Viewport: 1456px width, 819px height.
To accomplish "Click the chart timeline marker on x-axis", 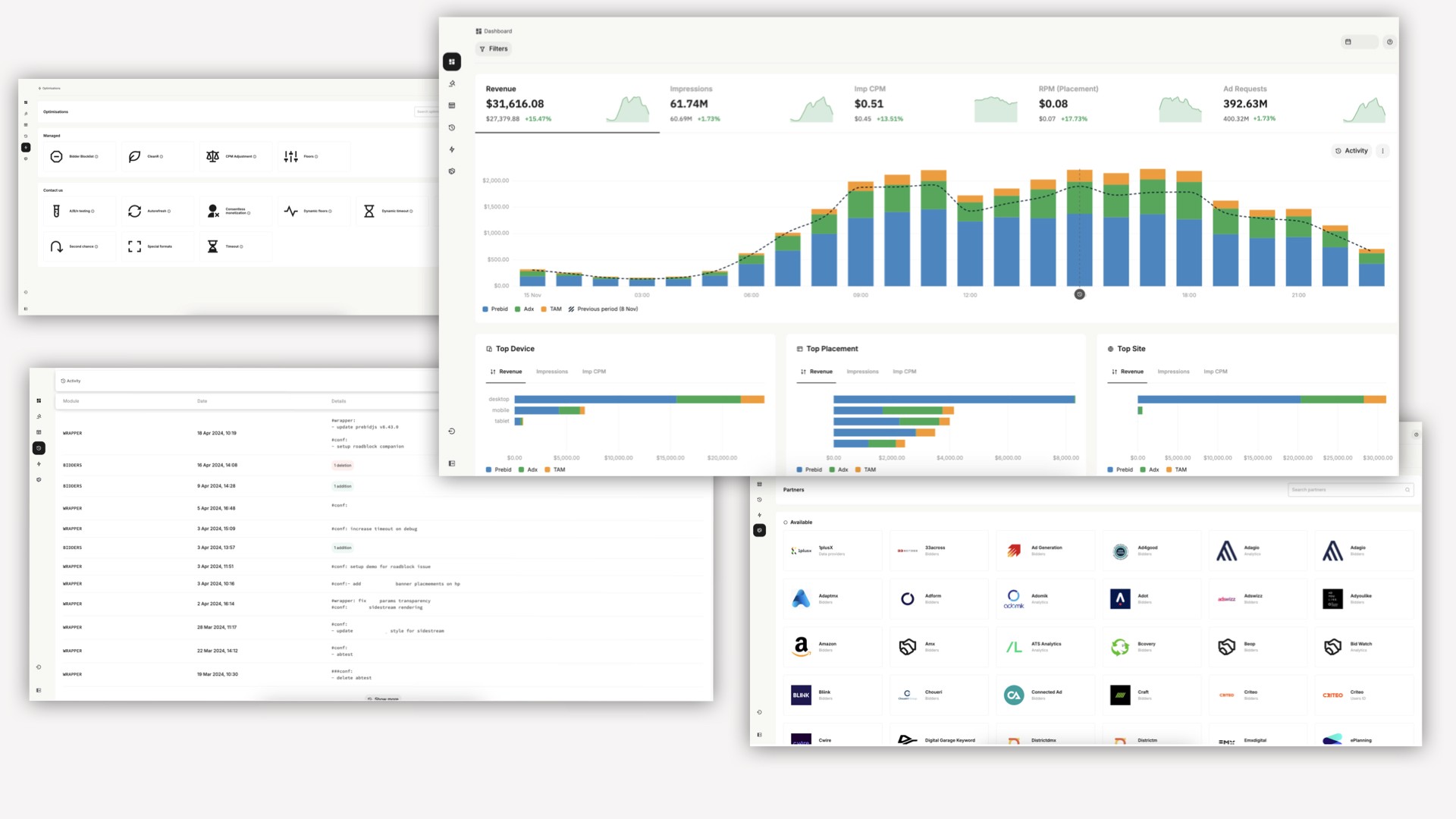I will [1079, 294].
